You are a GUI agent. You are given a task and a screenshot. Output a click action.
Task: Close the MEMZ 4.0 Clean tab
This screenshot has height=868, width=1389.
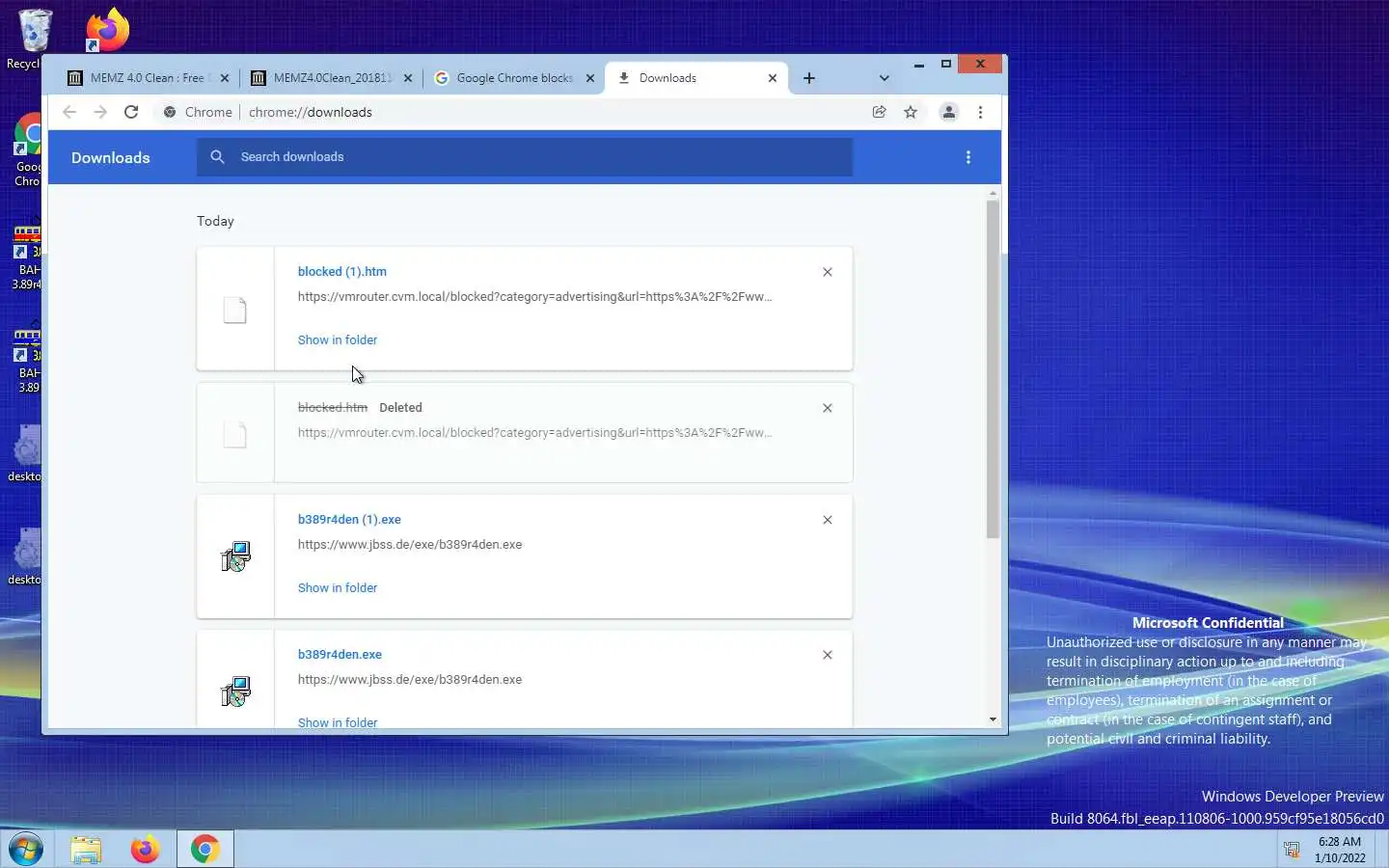(225, 78)
